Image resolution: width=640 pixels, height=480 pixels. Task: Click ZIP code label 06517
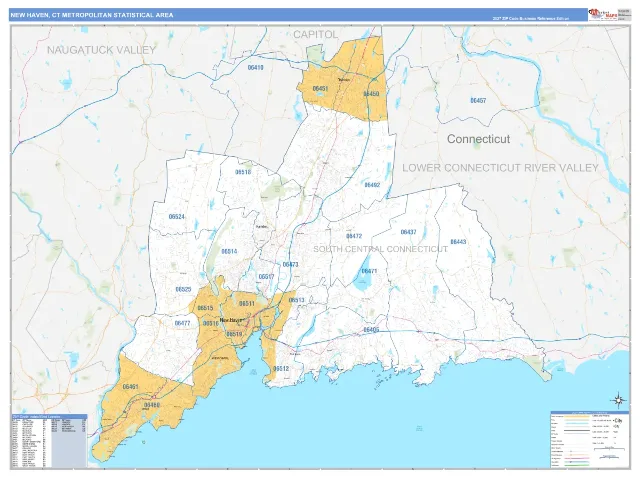(267, 277)
